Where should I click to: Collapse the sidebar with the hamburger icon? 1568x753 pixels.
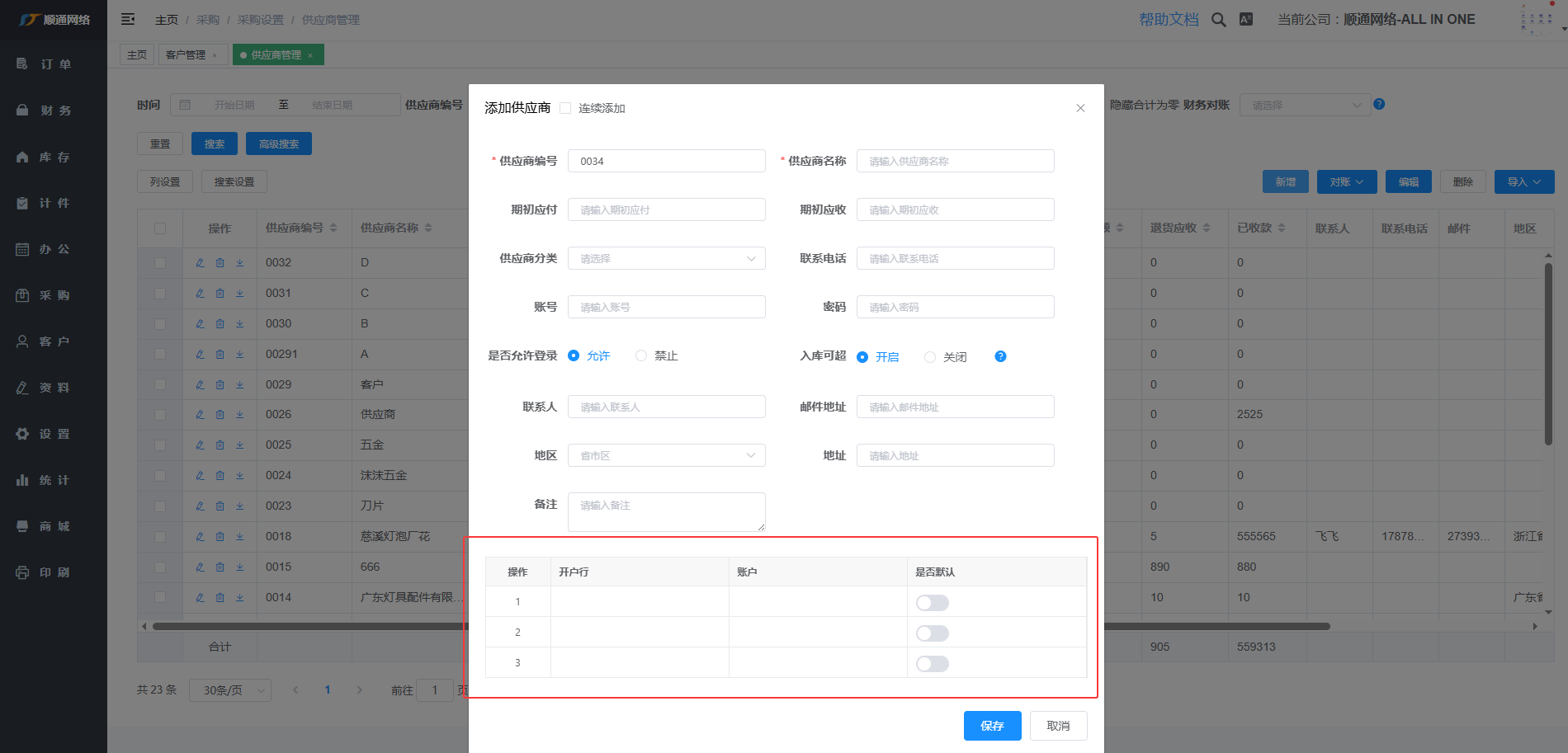click(x=128, y=19)
